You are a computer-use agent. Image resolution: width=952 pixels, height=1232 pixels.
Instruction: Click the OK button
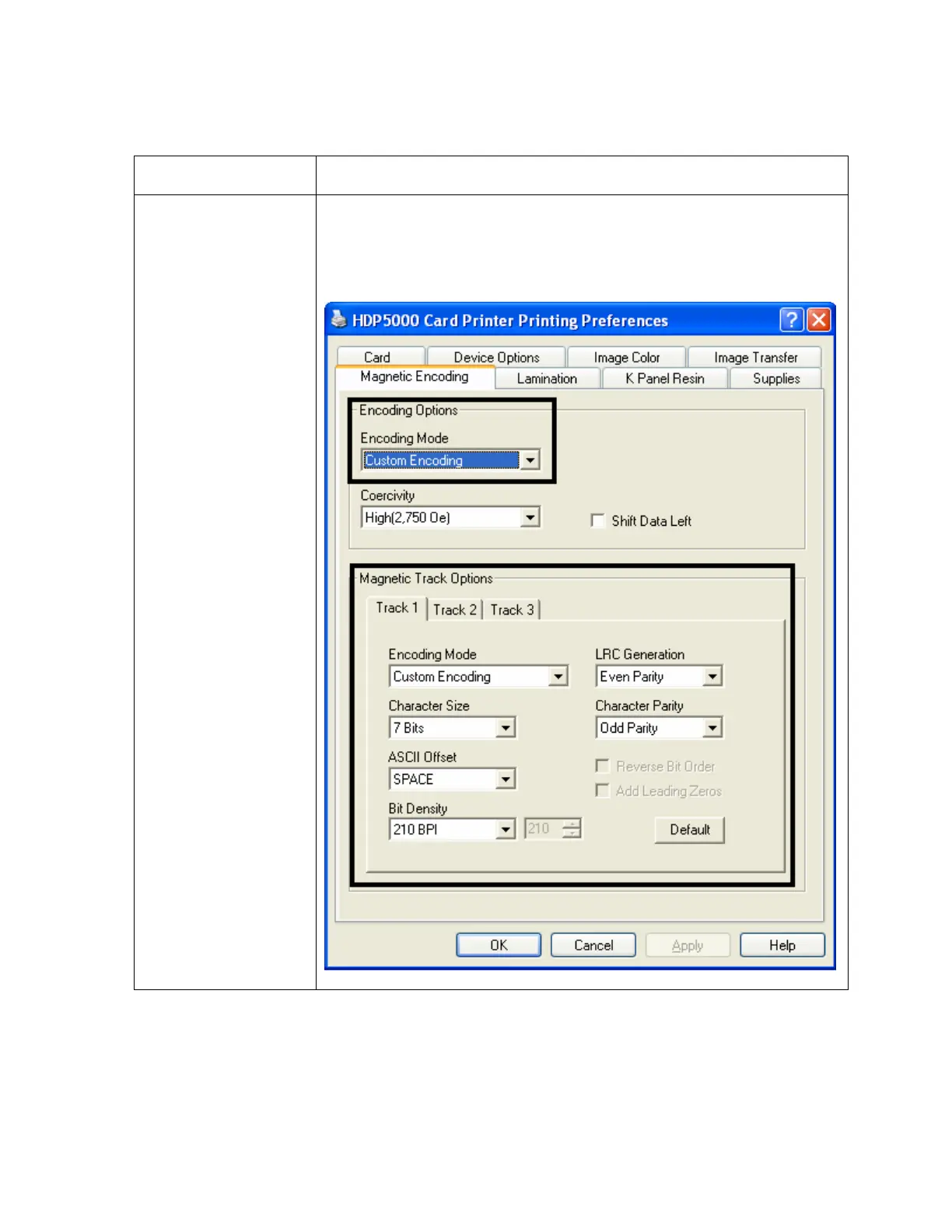499,945
